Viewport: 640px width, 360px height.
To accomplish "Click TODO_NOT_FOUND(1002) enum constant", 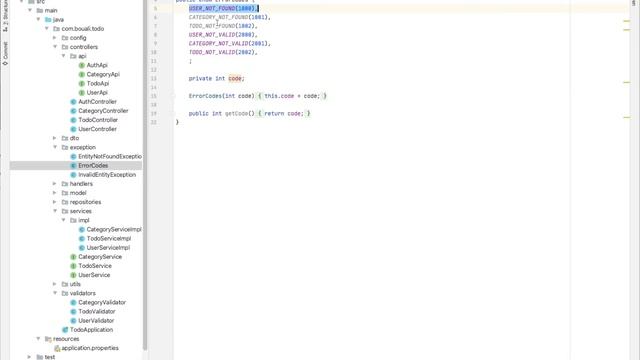I will pos(222,26).
